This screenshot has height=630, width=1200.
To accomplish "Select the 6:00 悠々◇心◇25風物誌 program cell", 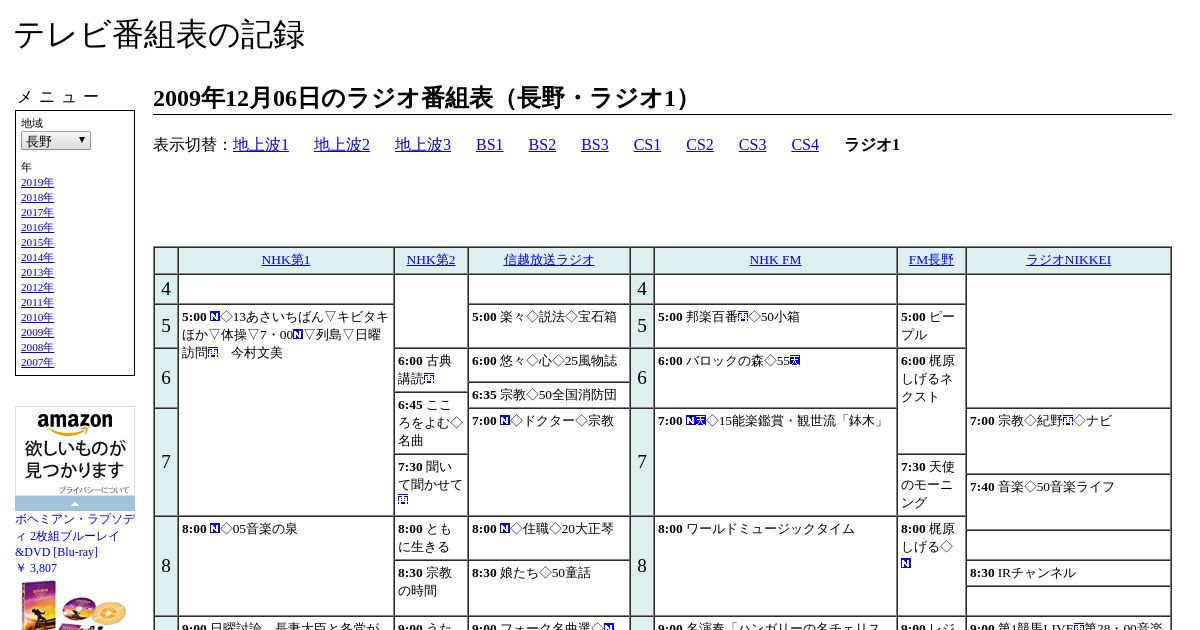I will click(549, 365).
